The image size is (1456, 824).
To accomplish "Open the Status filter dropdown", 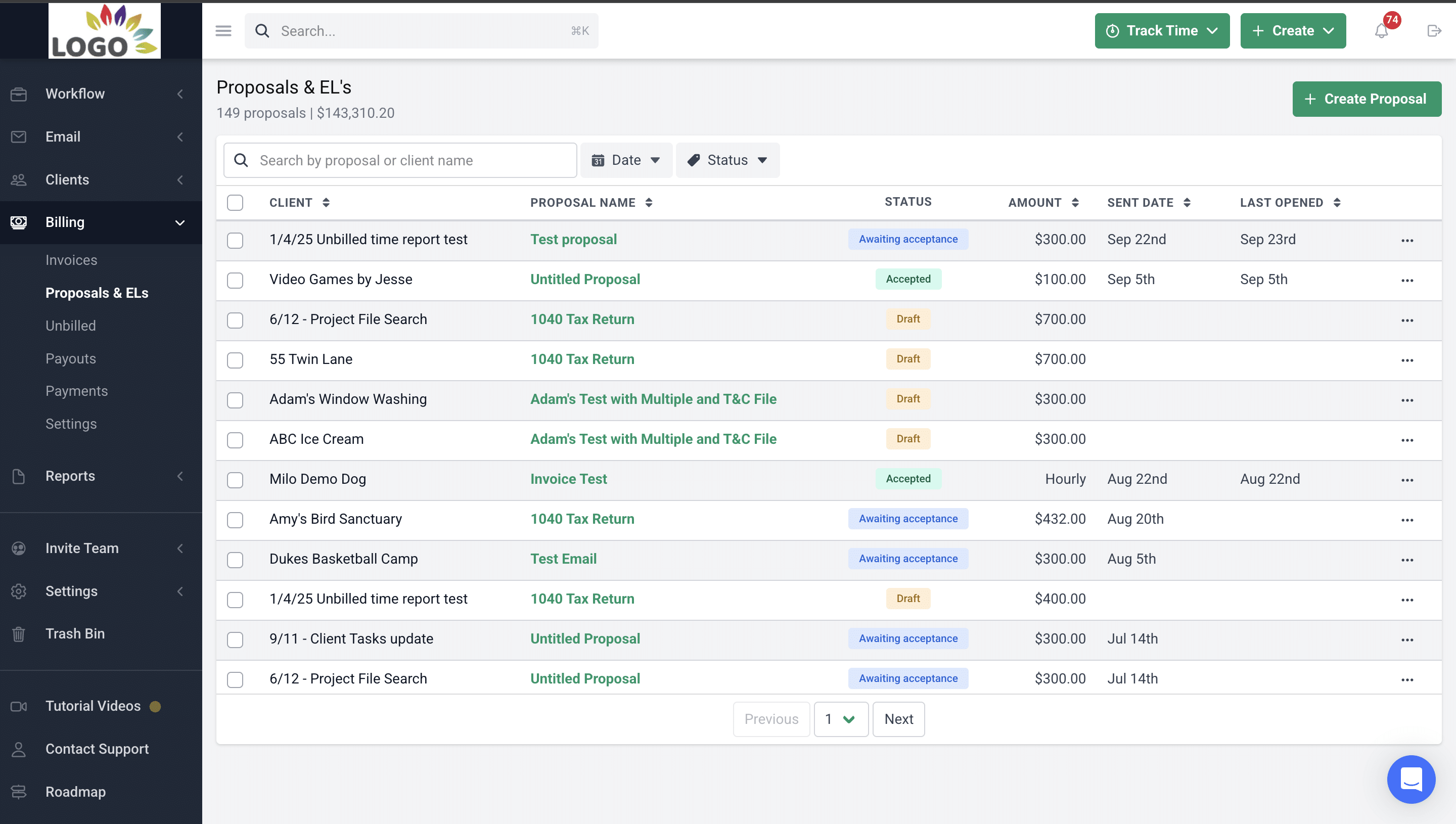I will pos(727,160).
